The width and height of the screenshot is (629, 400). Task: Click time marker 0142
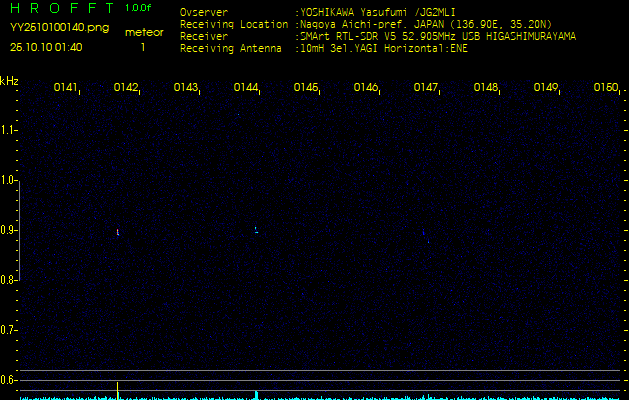[126, 87]
